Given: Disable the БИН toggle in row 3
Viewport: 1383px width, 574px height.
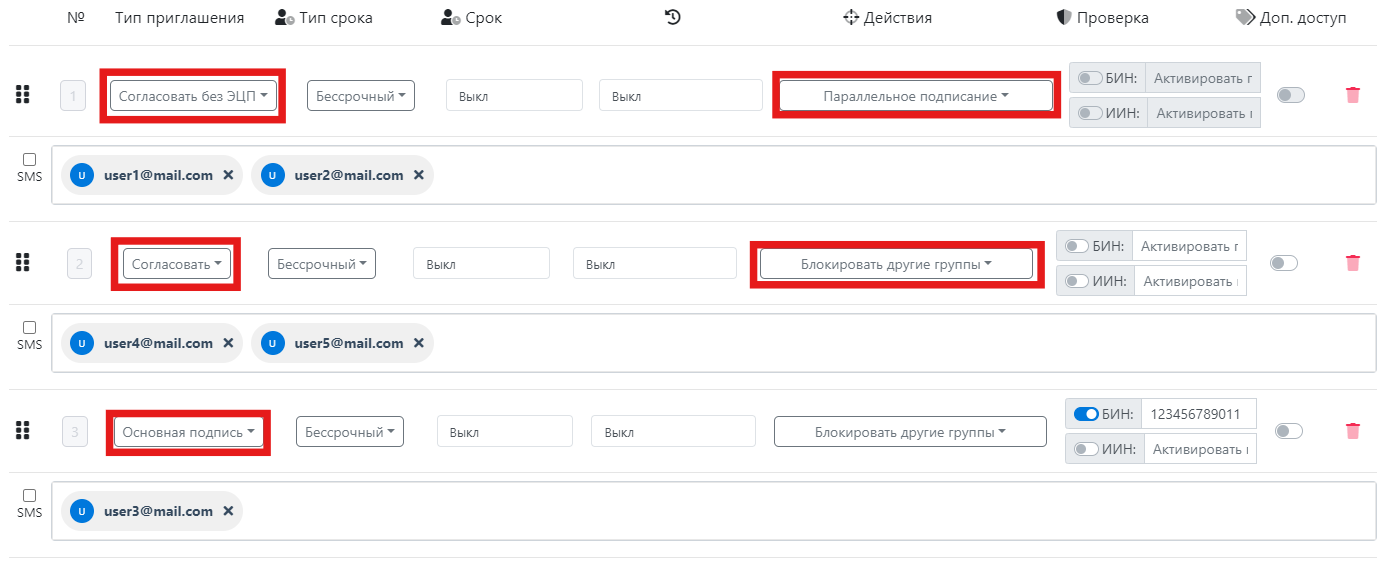Looking at the screenshot, I should point(1086,414).
